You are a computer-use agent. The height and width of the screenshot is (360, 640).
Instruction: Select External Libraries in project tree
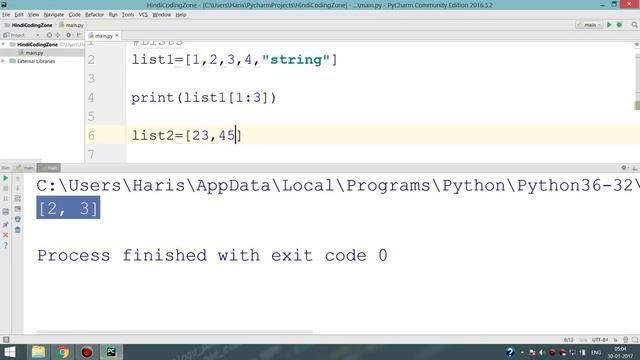[36, 61]
